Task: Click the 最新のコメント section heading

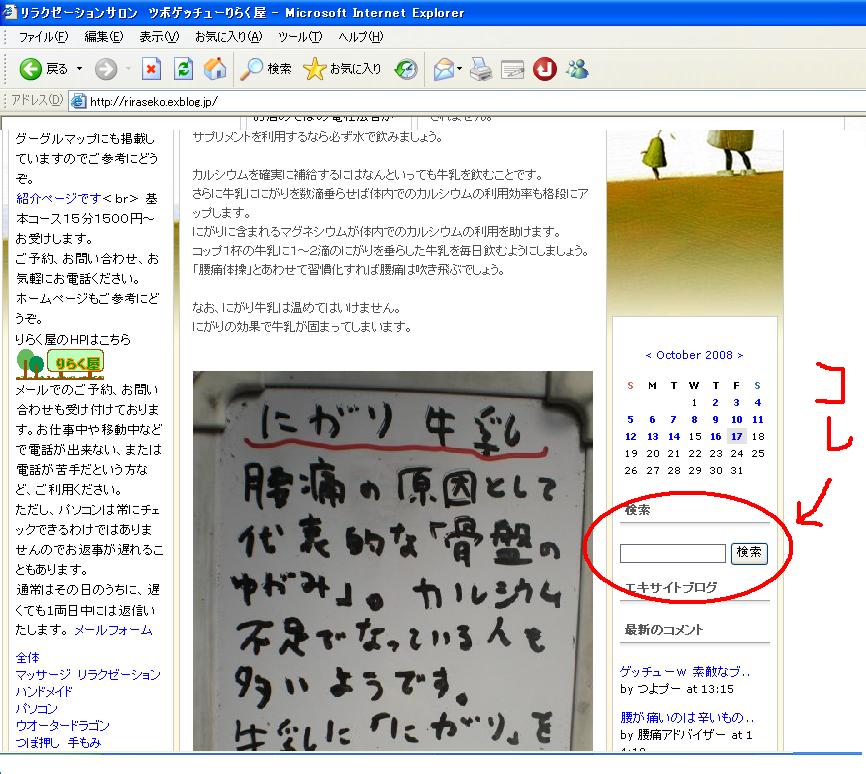Action: coord(663,629)
